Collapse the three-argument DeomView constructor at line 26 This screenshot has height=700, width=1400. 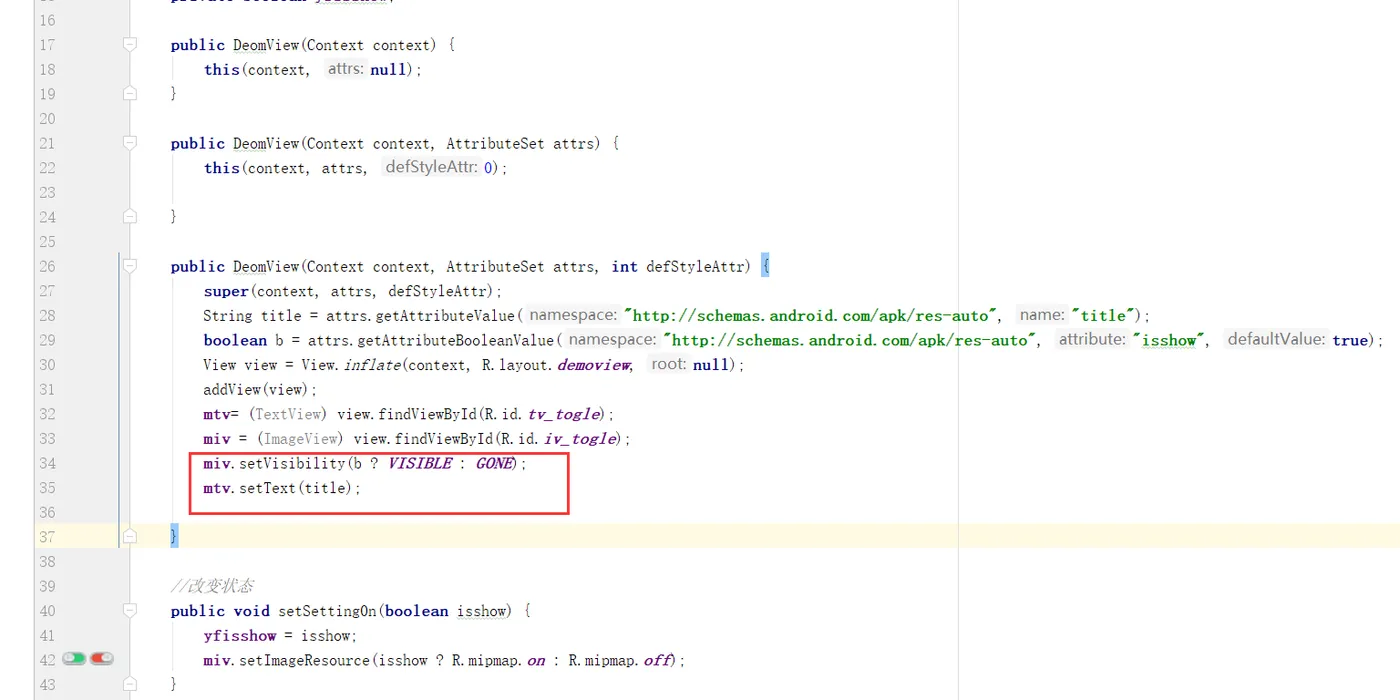[x=129, y=266]
